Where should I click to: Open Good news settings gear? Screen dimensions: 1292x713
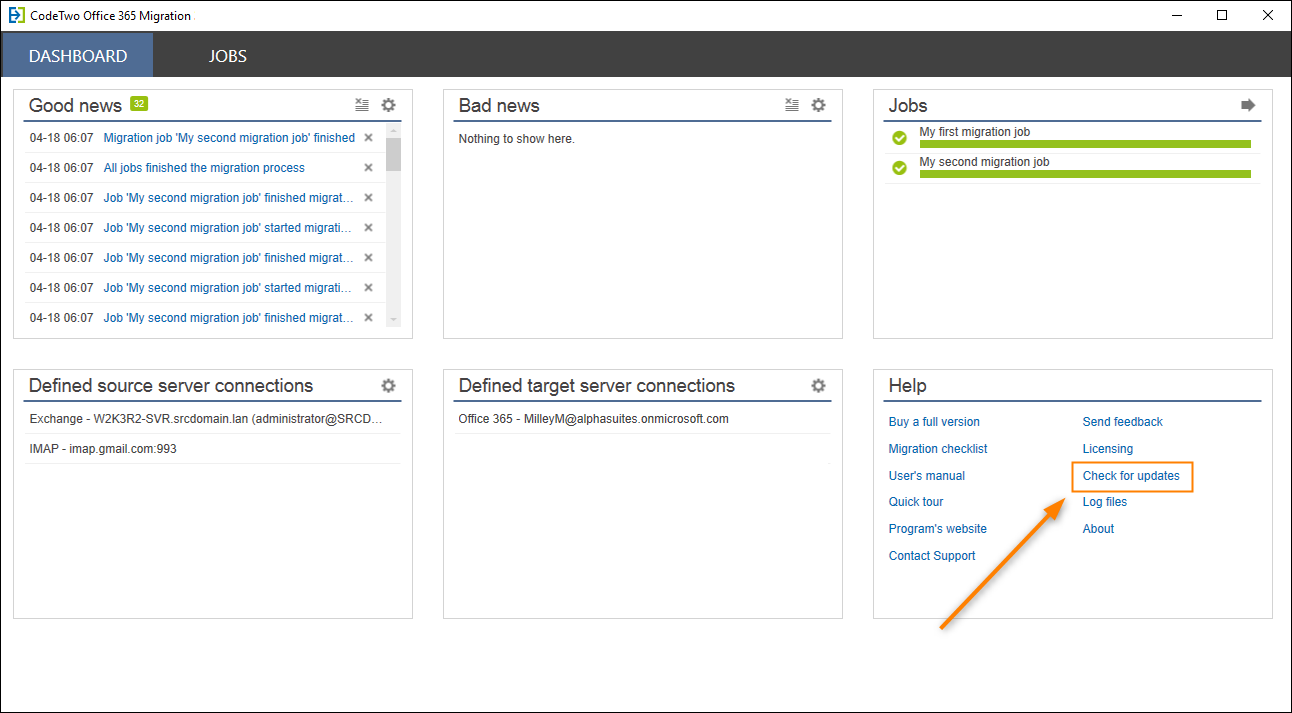coord(388,105)
